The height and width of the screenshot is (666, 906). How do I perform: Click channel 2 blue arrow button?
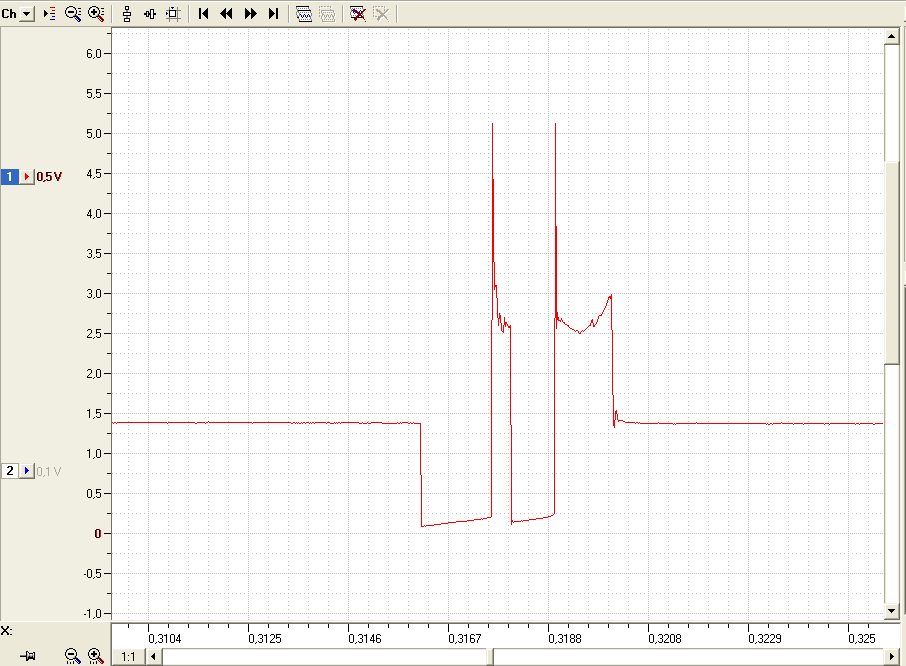(x=27, y=471)
